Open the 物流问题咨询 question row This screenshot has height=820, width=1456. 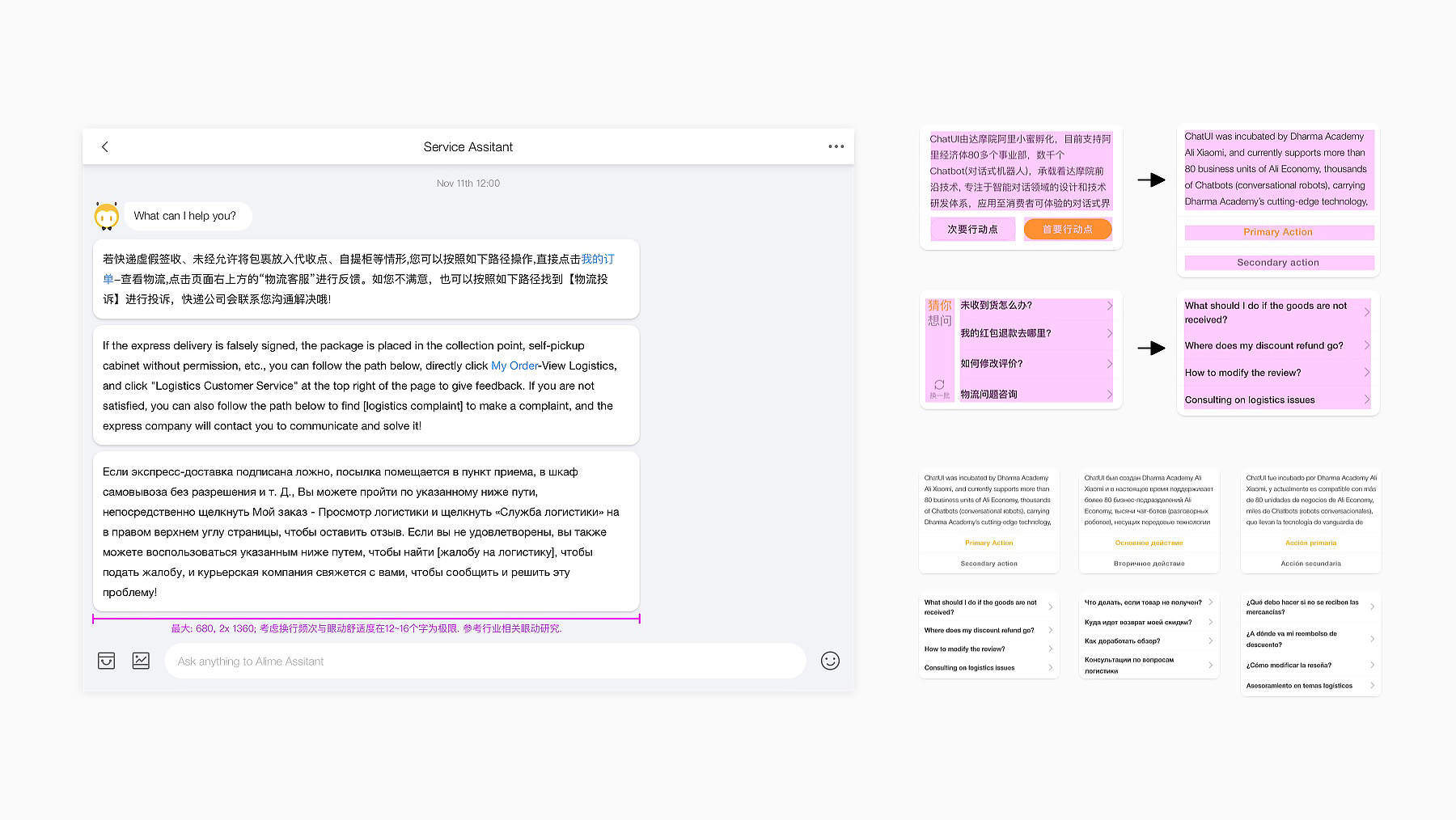[1036, 395]
